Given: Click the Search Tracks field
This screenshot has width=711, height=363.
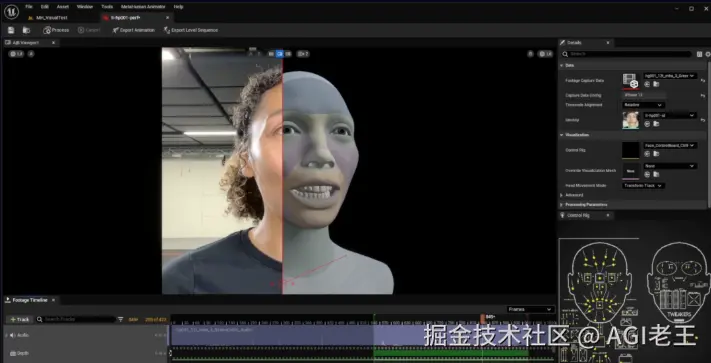Looking at the screenshot, I should click(x=75, y=319).
